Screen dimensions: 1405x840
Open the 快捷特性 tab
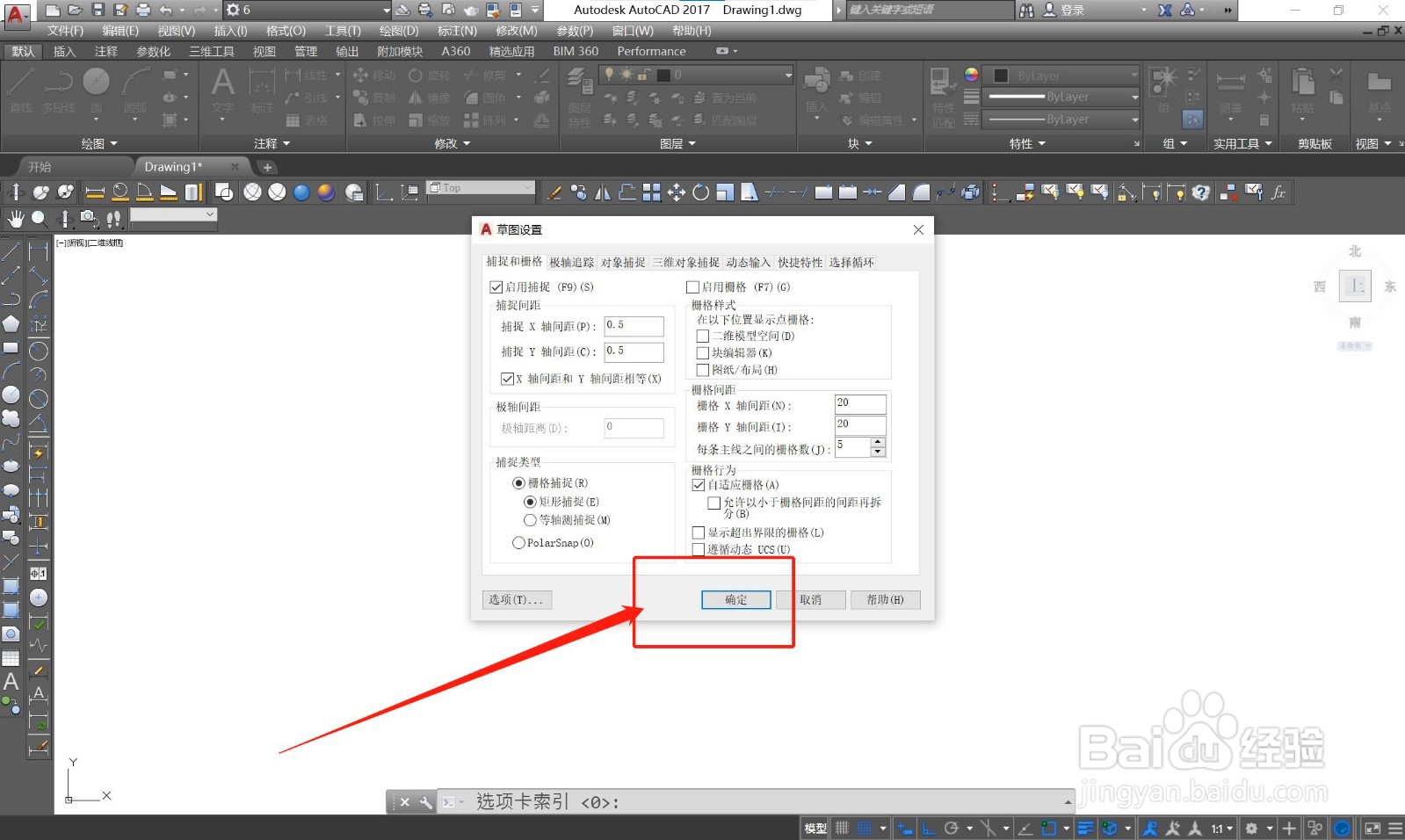coord(800,262)
